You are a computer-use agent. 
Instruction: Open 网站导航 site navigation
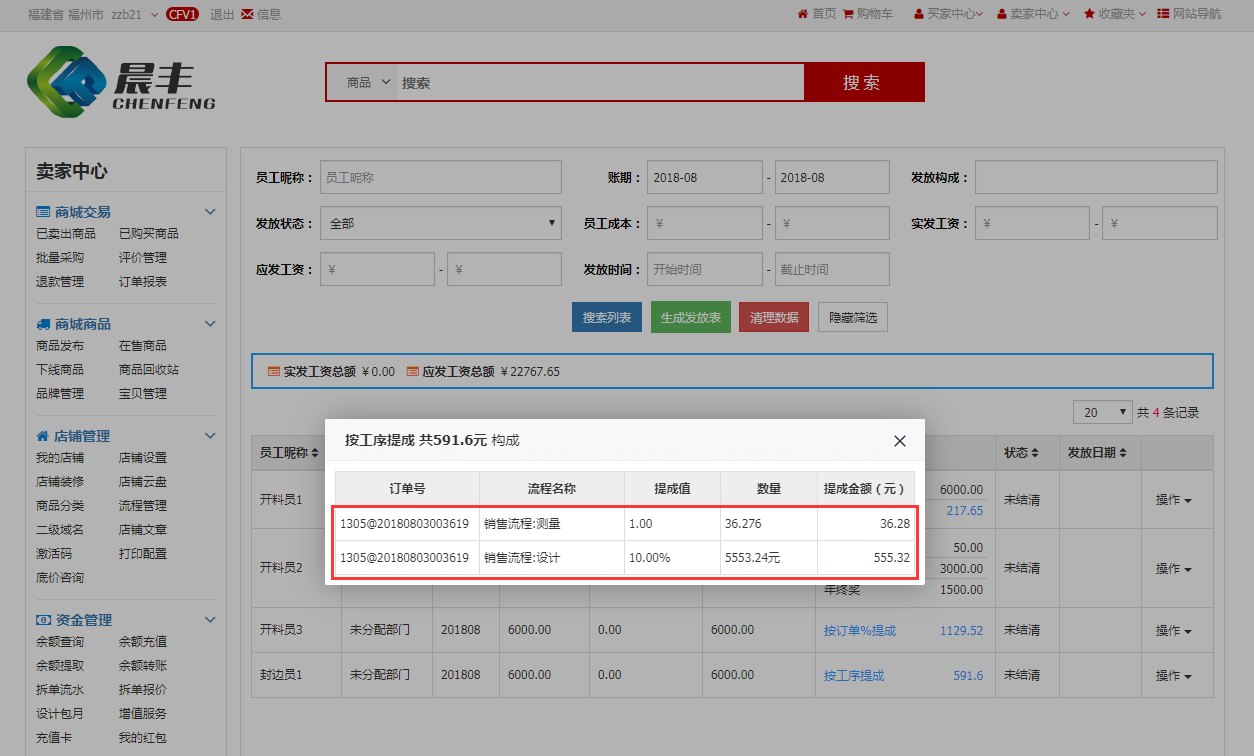click(1189, 14)
